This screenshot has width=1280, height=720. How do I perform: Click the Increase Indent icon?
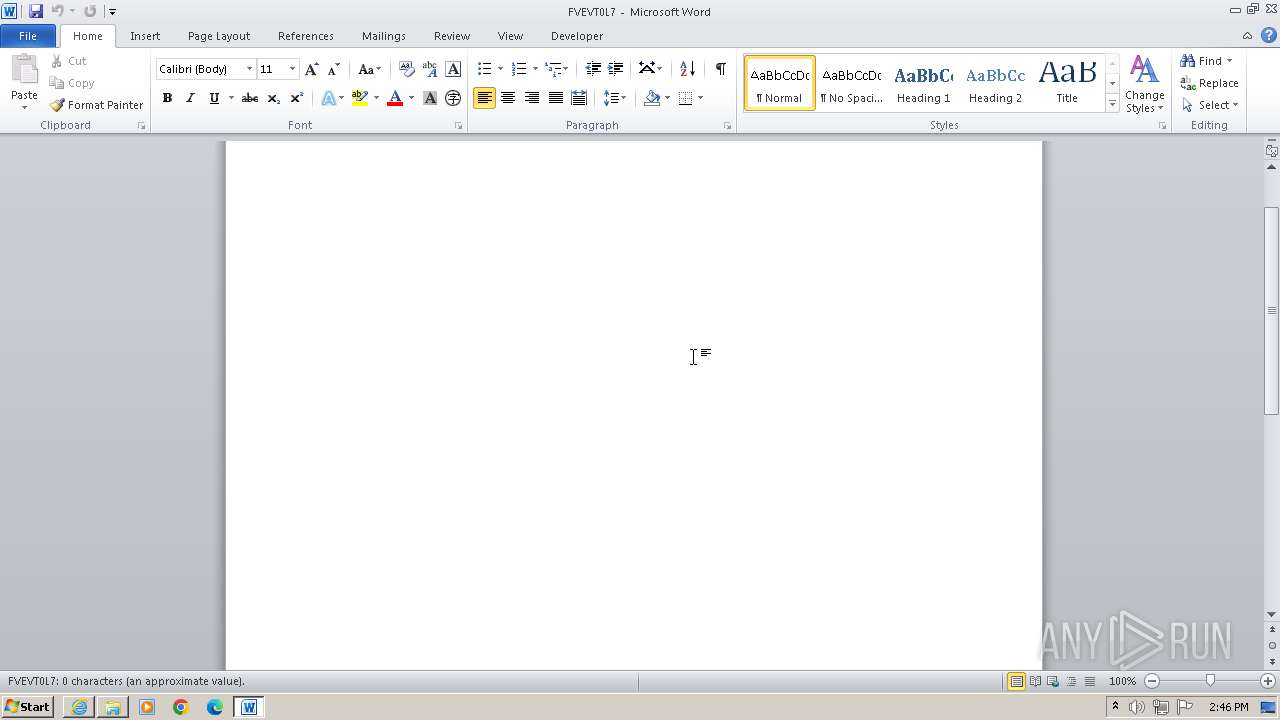616,69
